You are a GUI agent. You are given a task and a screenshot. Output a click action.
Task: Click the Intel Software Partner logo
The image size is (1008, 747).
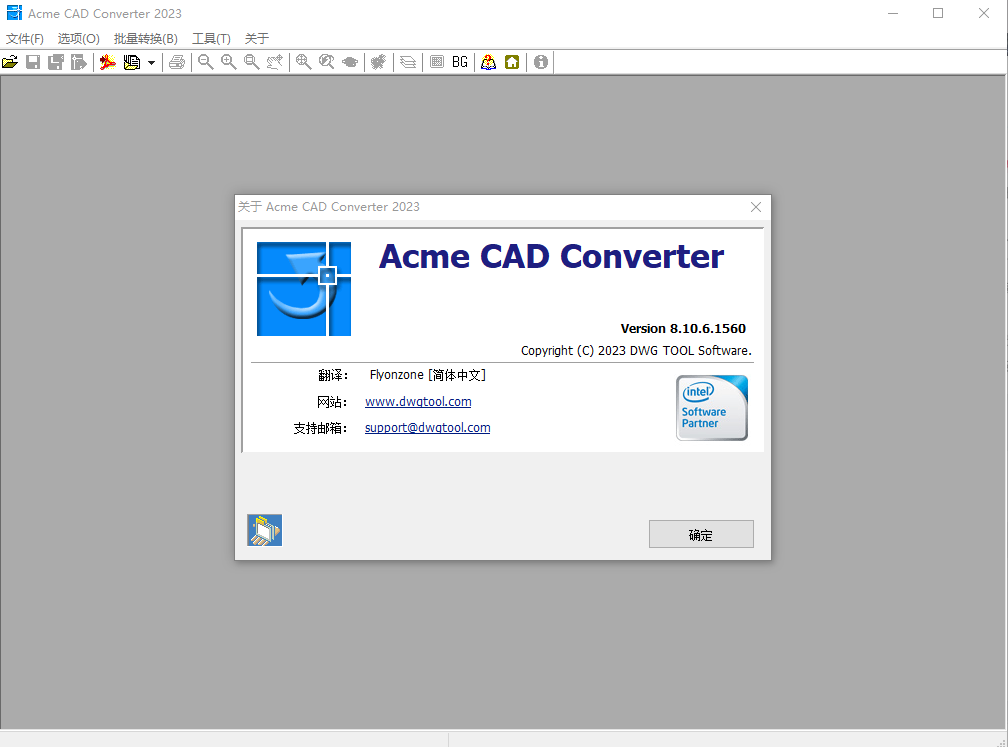pos(711,407)
